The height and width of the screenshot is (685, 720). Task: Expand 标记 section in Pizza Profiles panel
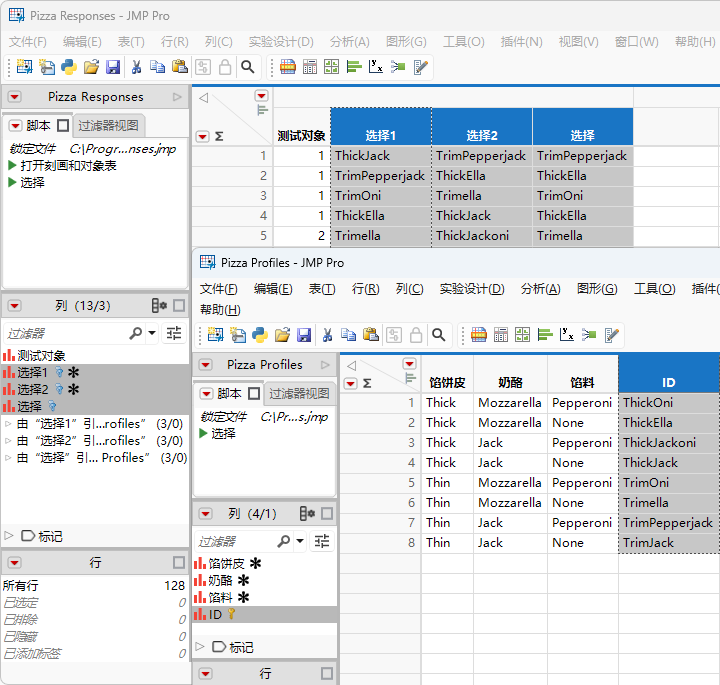[x=199, y=646]
